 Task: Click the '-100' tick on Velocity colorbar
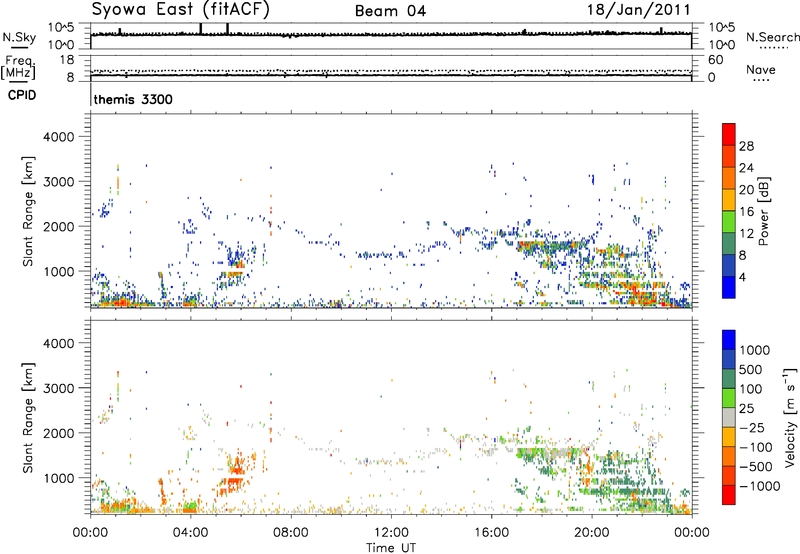[756, 447]
